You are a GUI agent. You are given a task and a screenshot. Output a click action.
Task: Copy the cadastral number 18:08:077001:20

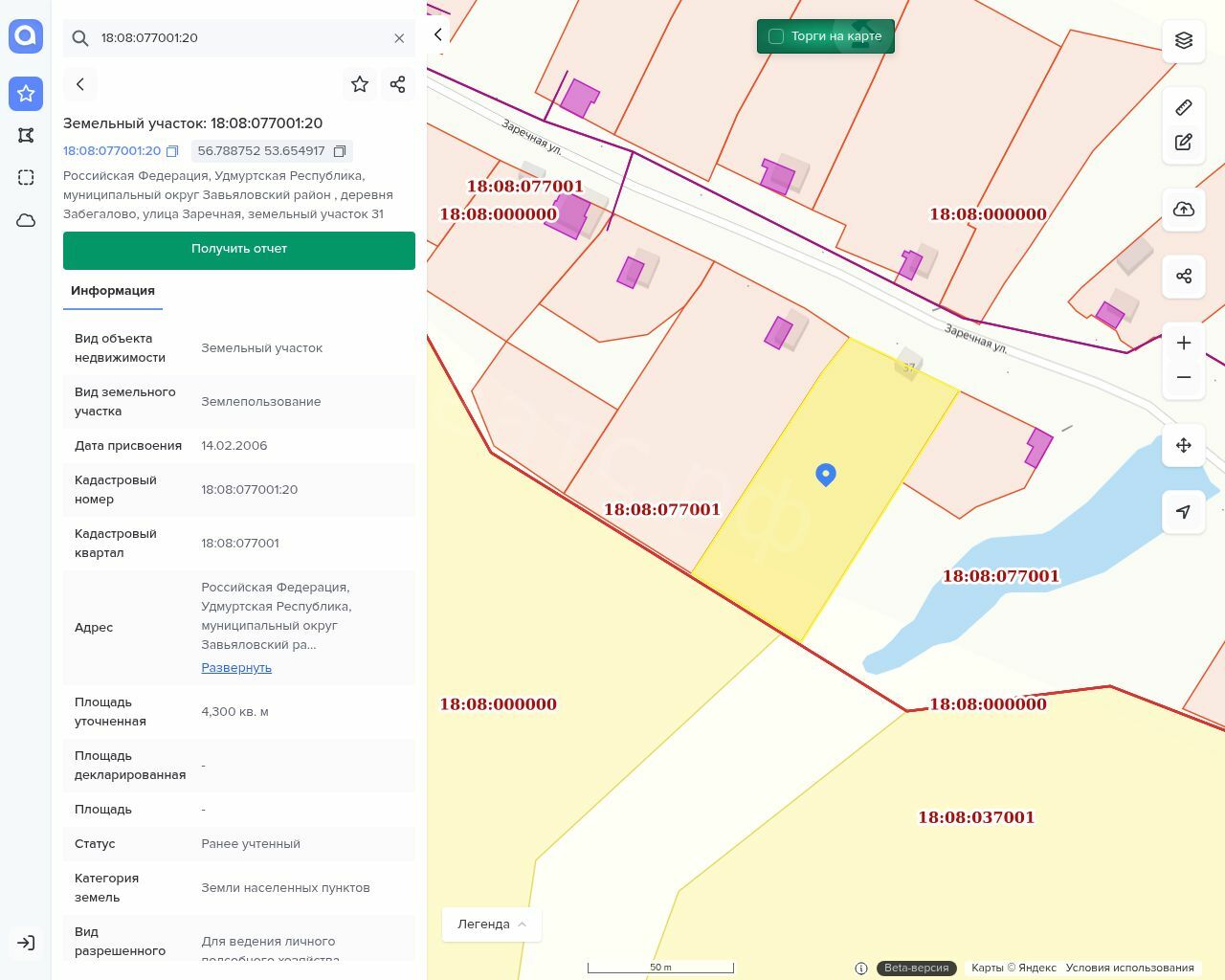tap(172, 151)
